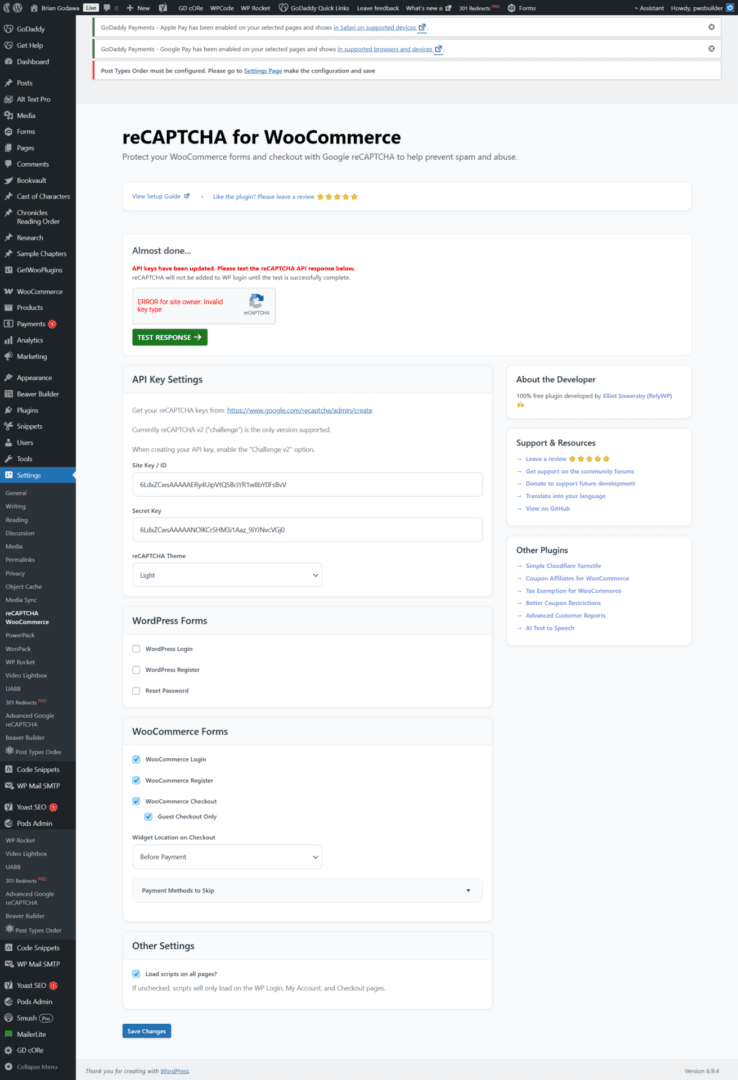Open Writing settings submenu item
Viewport: 738px width, 1080px height.
[x=16, y=506]
